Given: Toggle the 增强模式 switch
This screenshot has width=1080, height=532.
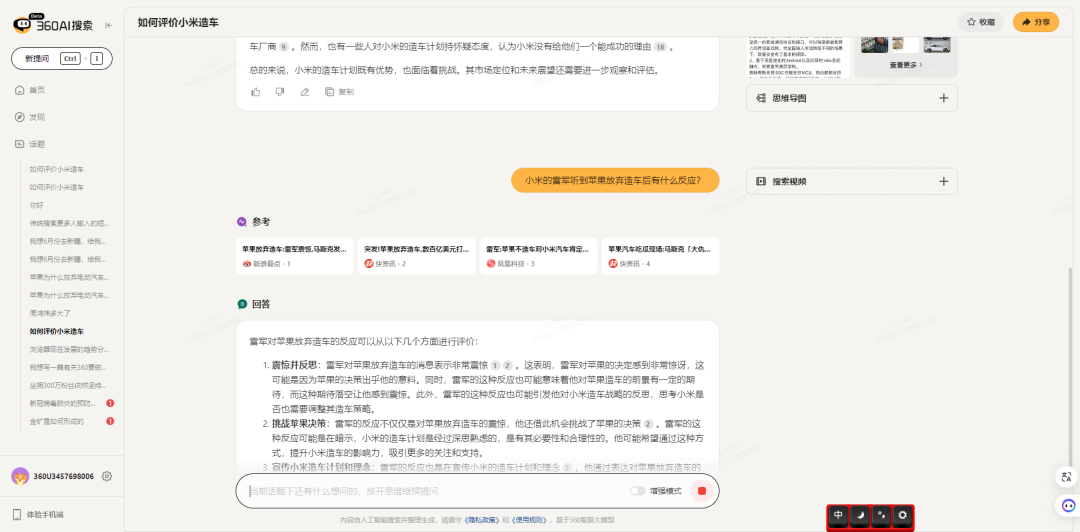Looking at the screenshot, I should (637, 491).
